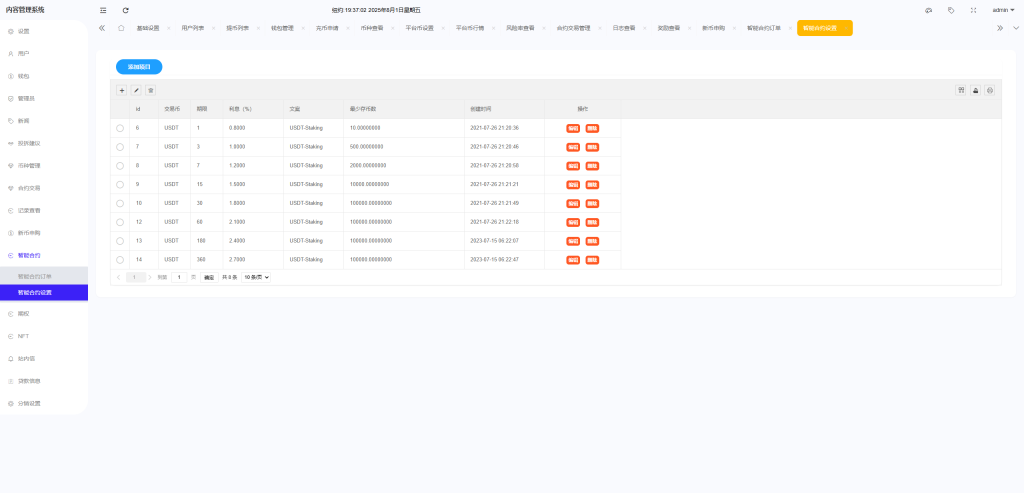
Task: Select the radio button for row id 14
Action: (120, 259)
